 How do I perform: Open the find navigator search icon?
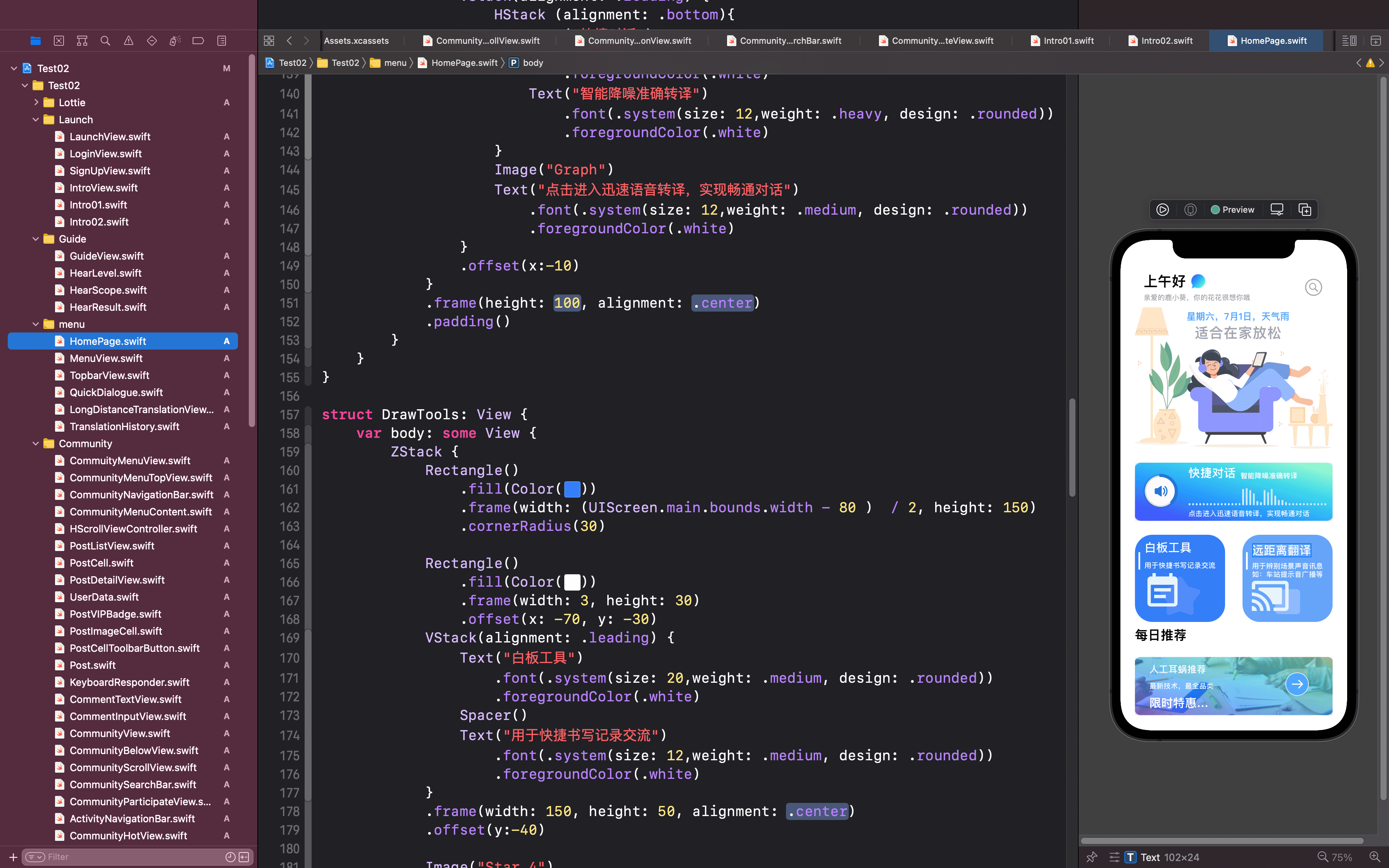[105, 41]
